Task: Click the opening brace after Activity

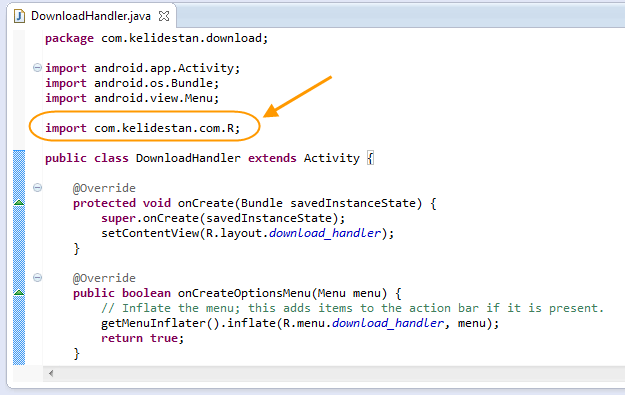Action: tap(370, 158)
